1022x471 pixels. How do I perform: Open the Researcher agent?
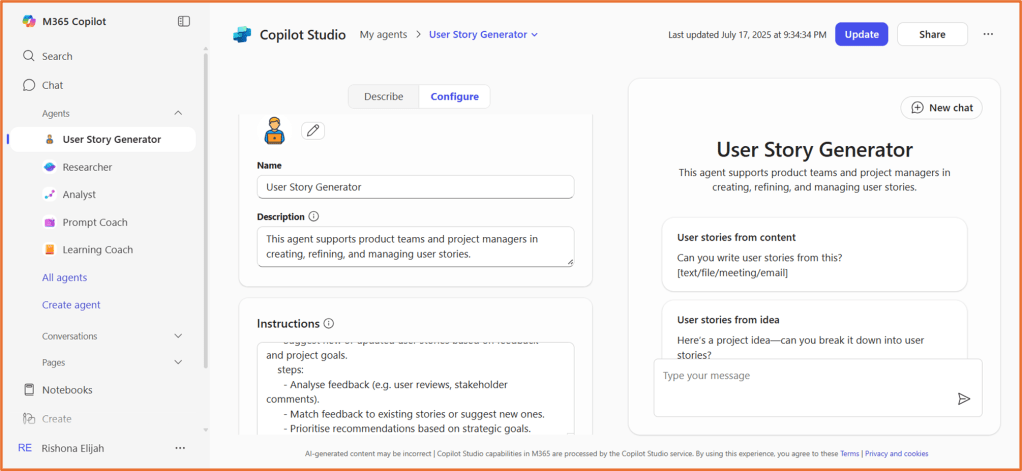[x=87, y=167]
